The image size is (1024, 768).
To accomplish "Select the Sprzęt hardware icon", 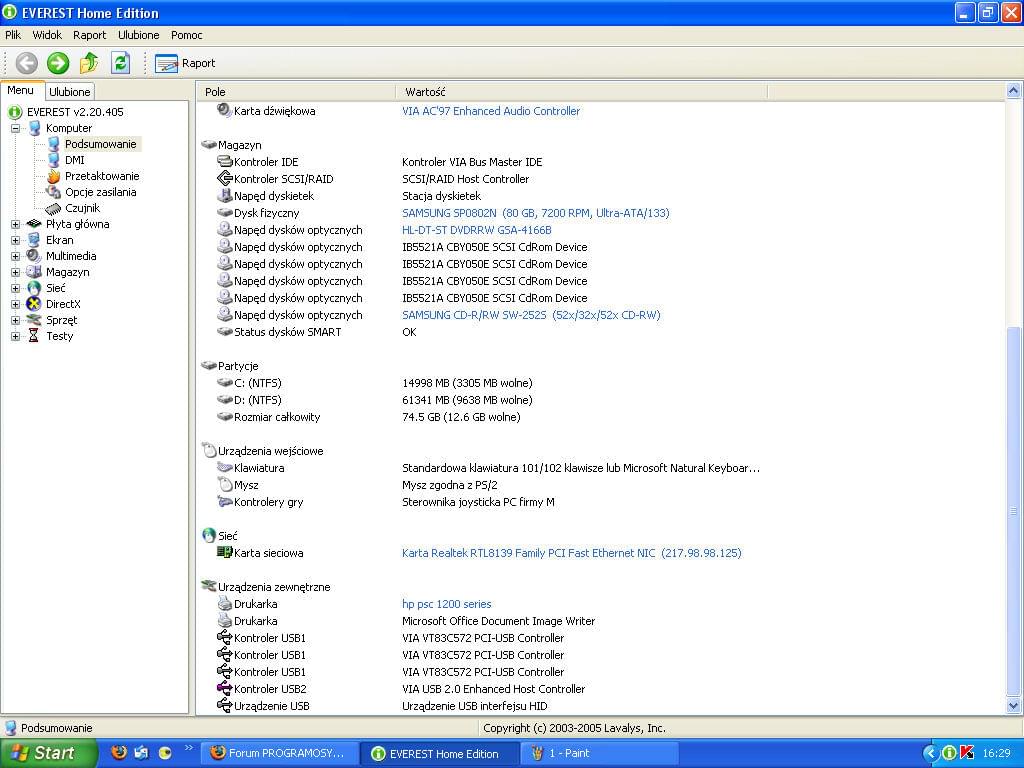I will [34, 320].
